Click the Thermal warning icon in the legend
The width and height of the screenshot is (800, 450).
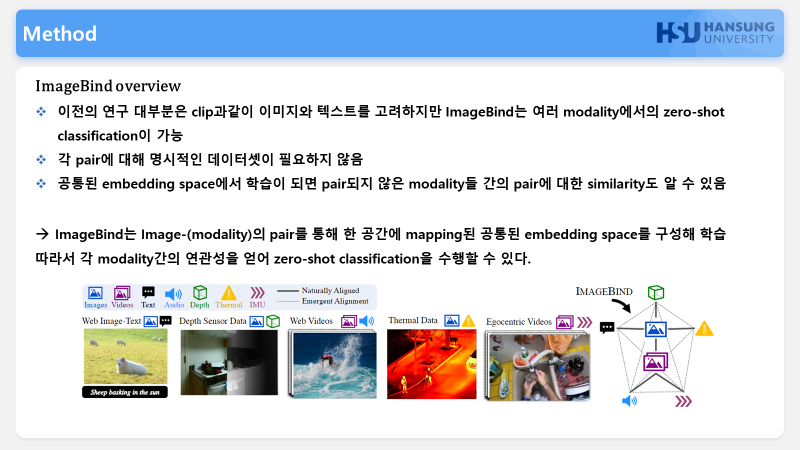(229, 293)
